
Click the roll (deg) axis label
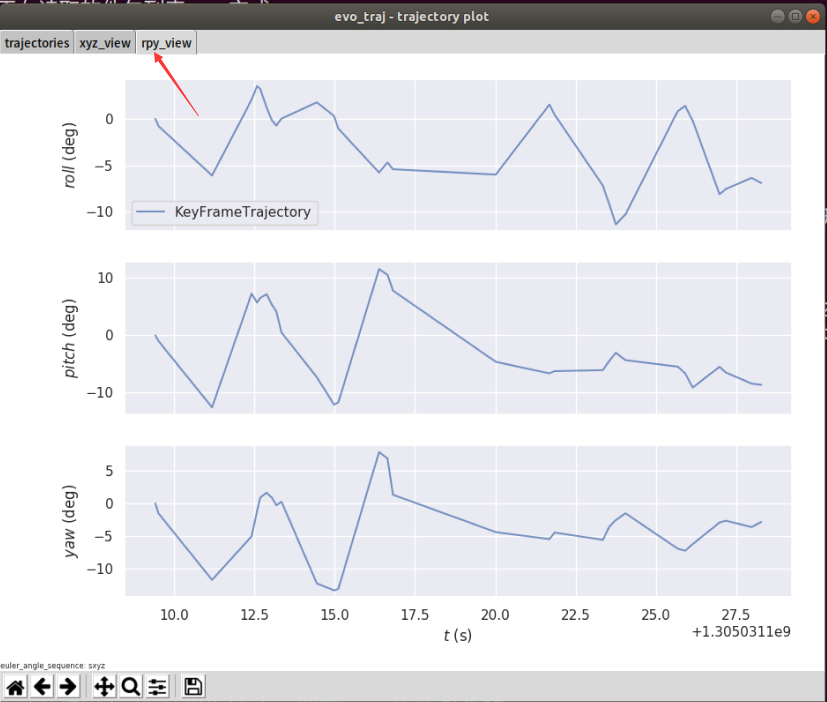pos(70,155)
